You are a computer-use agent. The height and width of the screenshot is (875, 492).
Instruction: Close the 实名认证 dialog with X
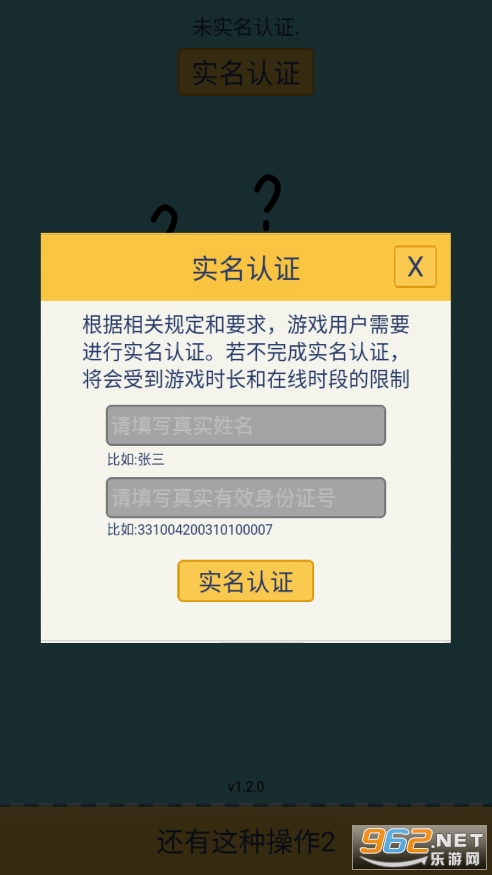pos(415,267)
